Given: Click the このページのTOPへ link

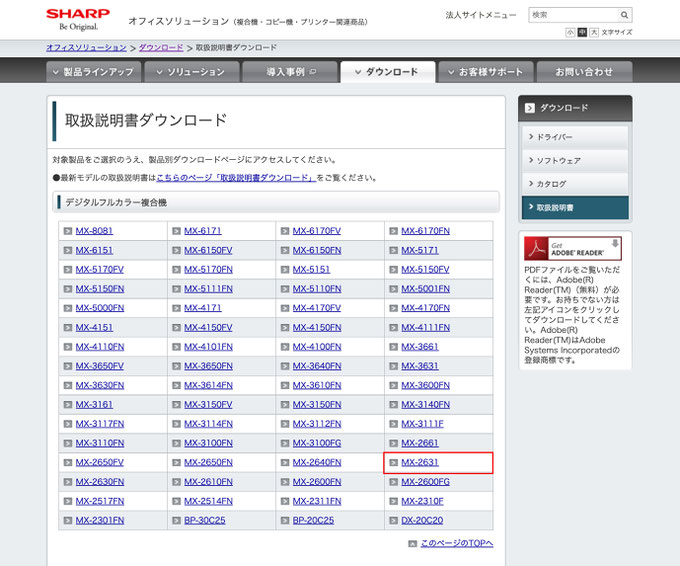Looking at the screenshot, I should pos(457,543).
